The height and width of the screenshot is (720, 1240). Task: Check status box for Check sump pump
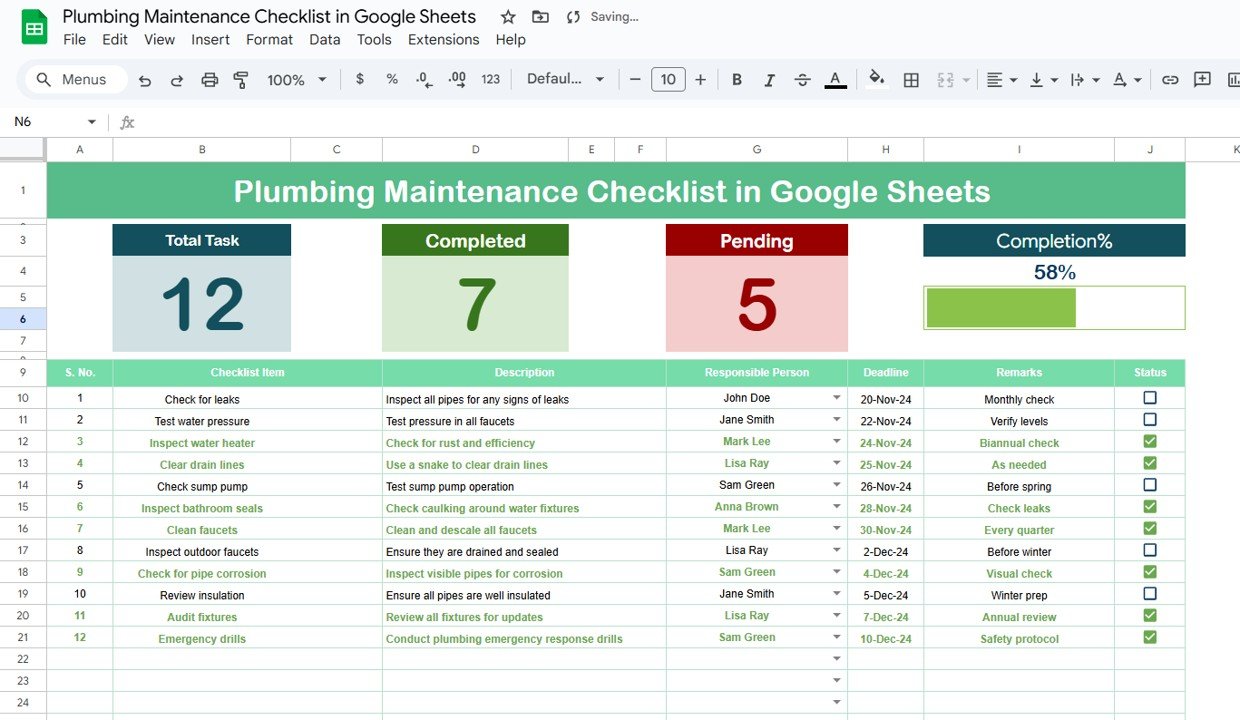(x=1150, y=485)
